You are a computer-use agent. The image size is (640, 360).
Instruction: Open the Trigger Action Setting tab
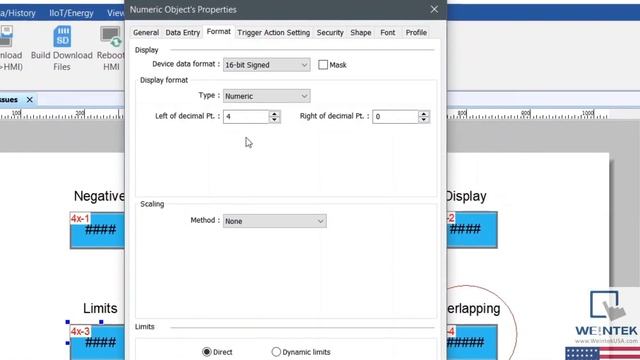tap(273, 33)
